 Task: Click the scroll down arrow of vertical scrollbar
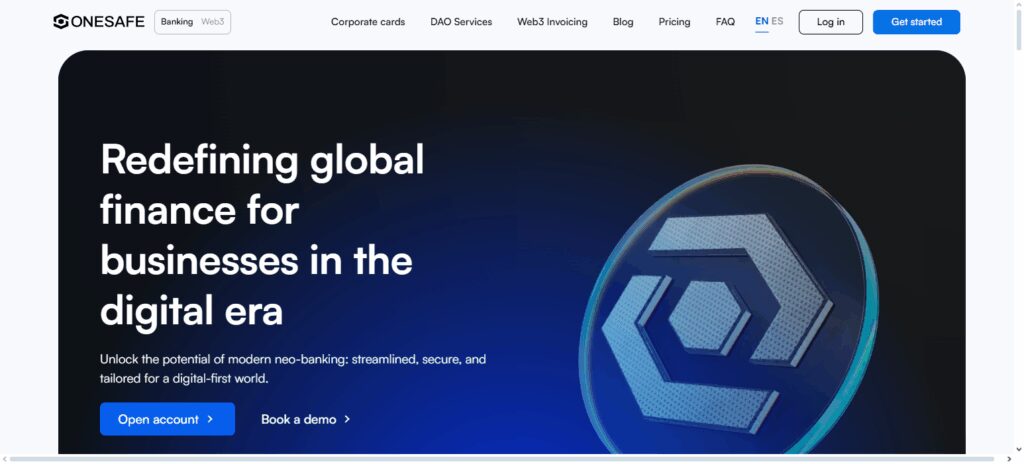pyautogui.click(x=1018, y=450)
